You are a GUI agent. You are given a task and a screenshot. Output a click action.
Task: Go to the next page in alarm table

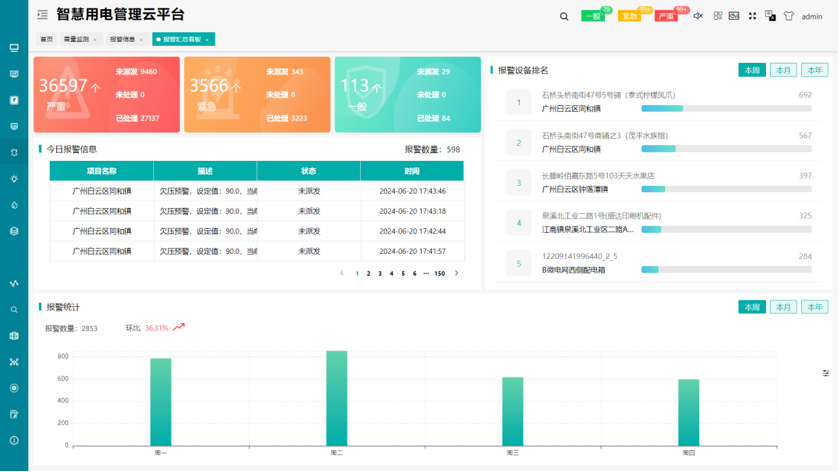click(456, 273)
